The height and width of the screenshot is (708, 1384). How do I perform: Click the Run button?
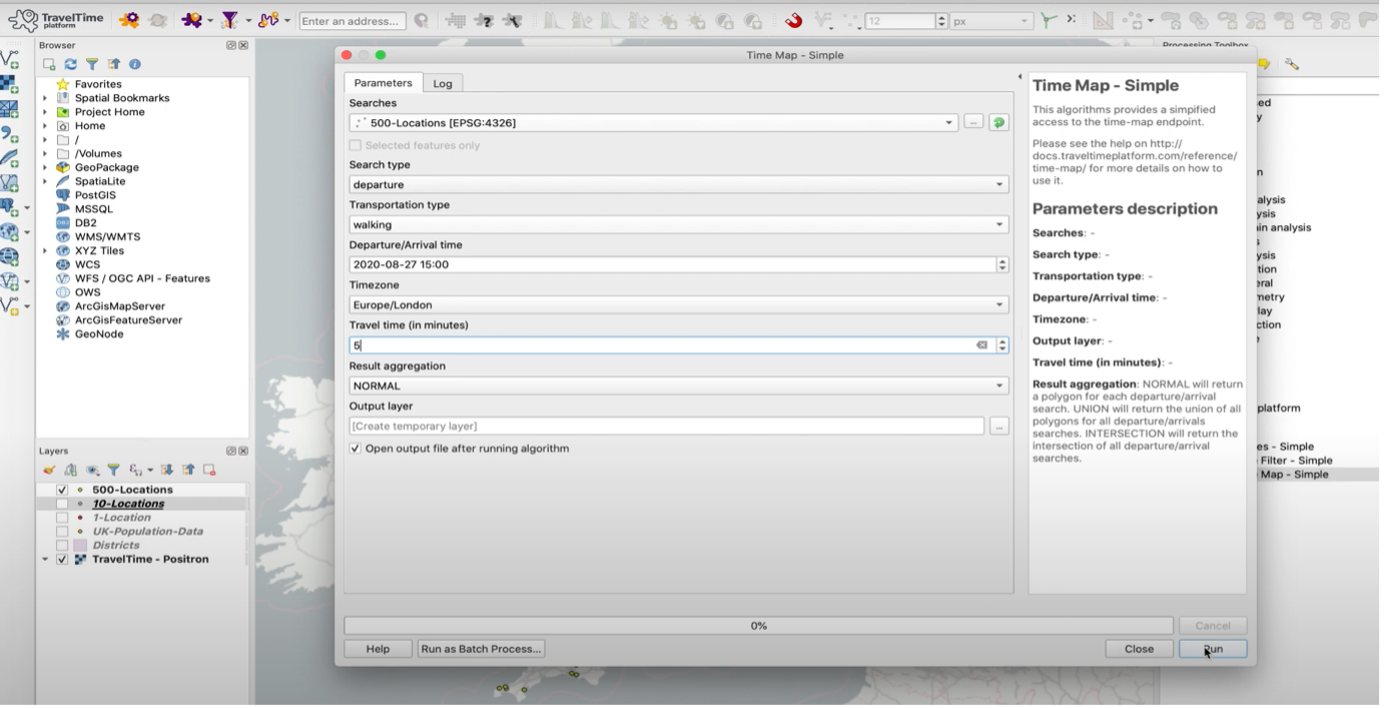coord(1212,649)
